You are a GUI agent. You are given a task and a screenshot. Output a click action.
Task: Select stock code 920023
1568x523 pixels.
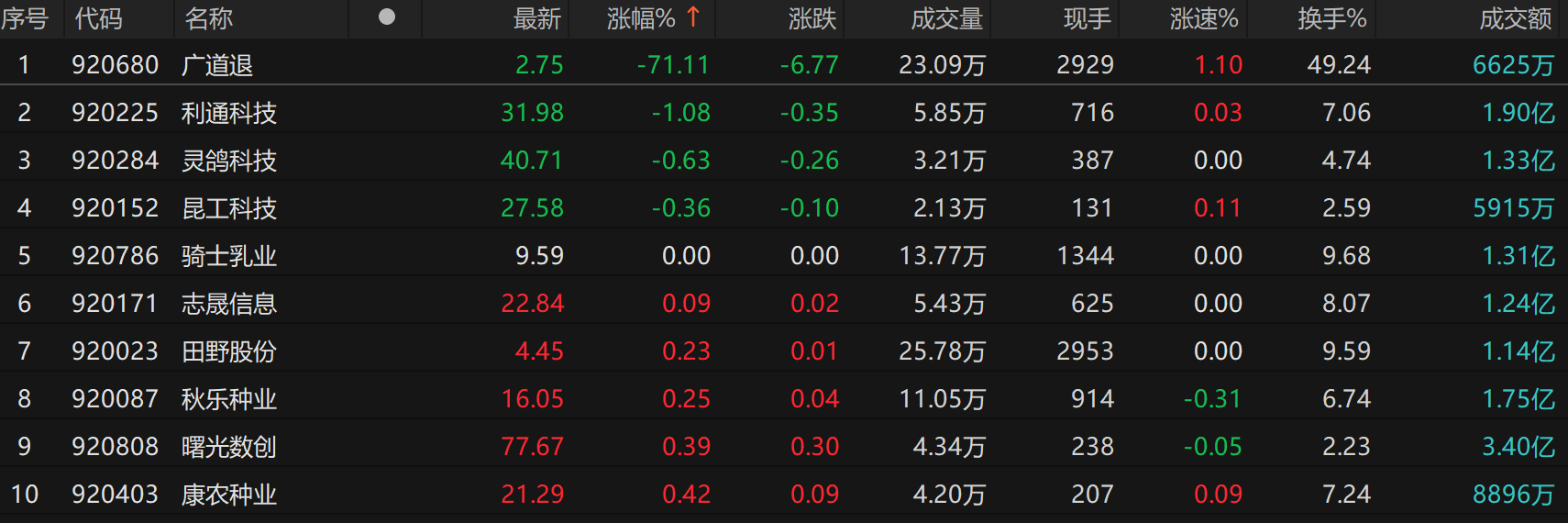click(x=116, y=351)
